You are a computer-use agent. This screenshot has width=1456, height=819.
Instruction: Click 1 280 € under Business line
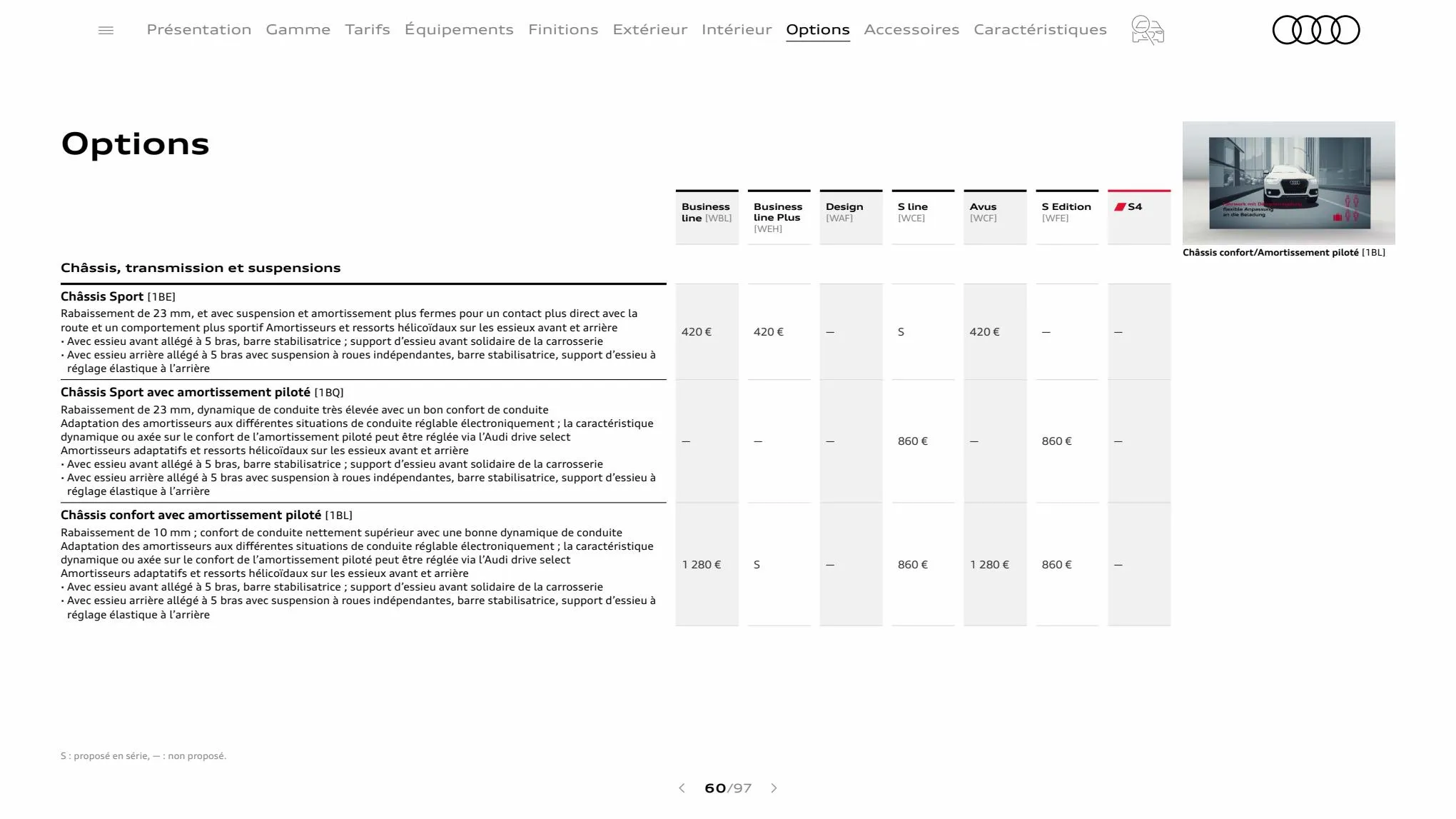point(702,565)
